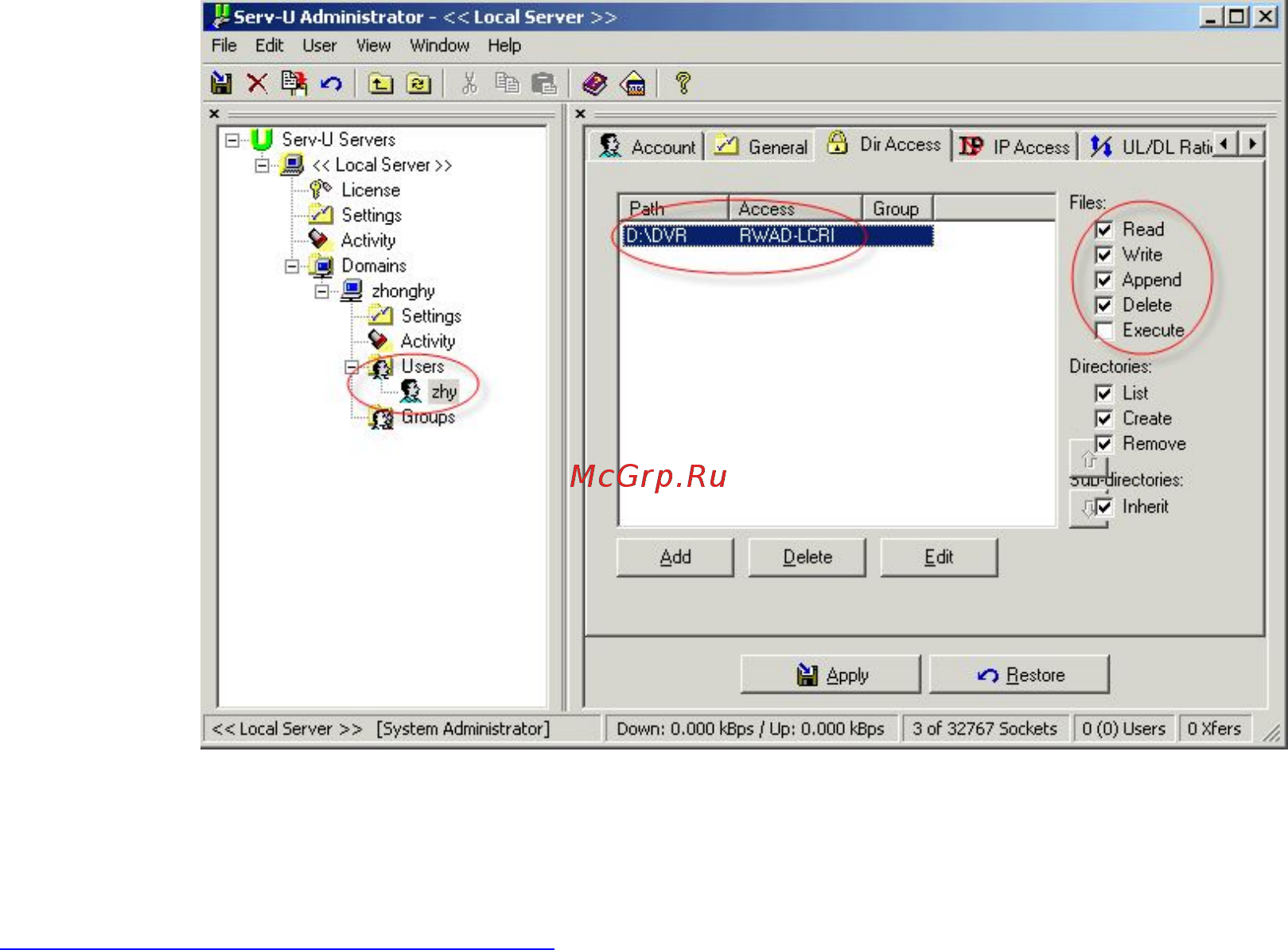Toggle the Write file checkbox
The image size is (1288, 950).
tap(1104, 255)
